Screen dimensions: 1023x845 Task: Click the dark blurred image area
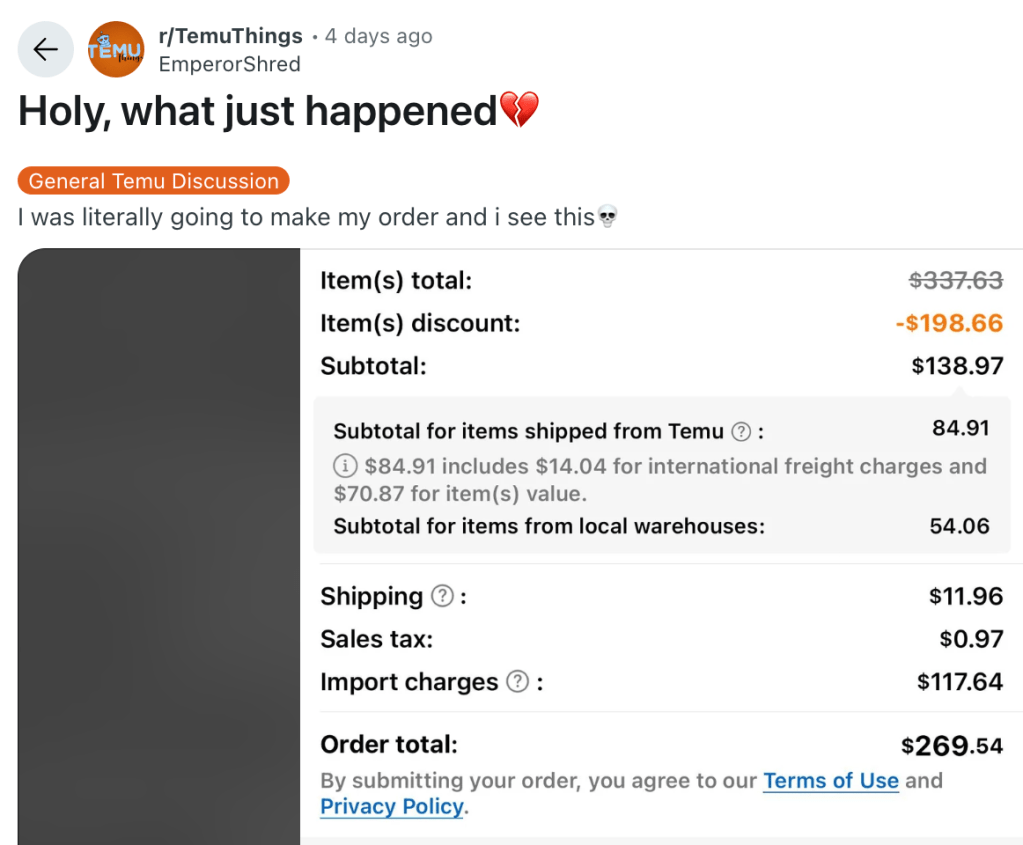(x=159, y=546)
